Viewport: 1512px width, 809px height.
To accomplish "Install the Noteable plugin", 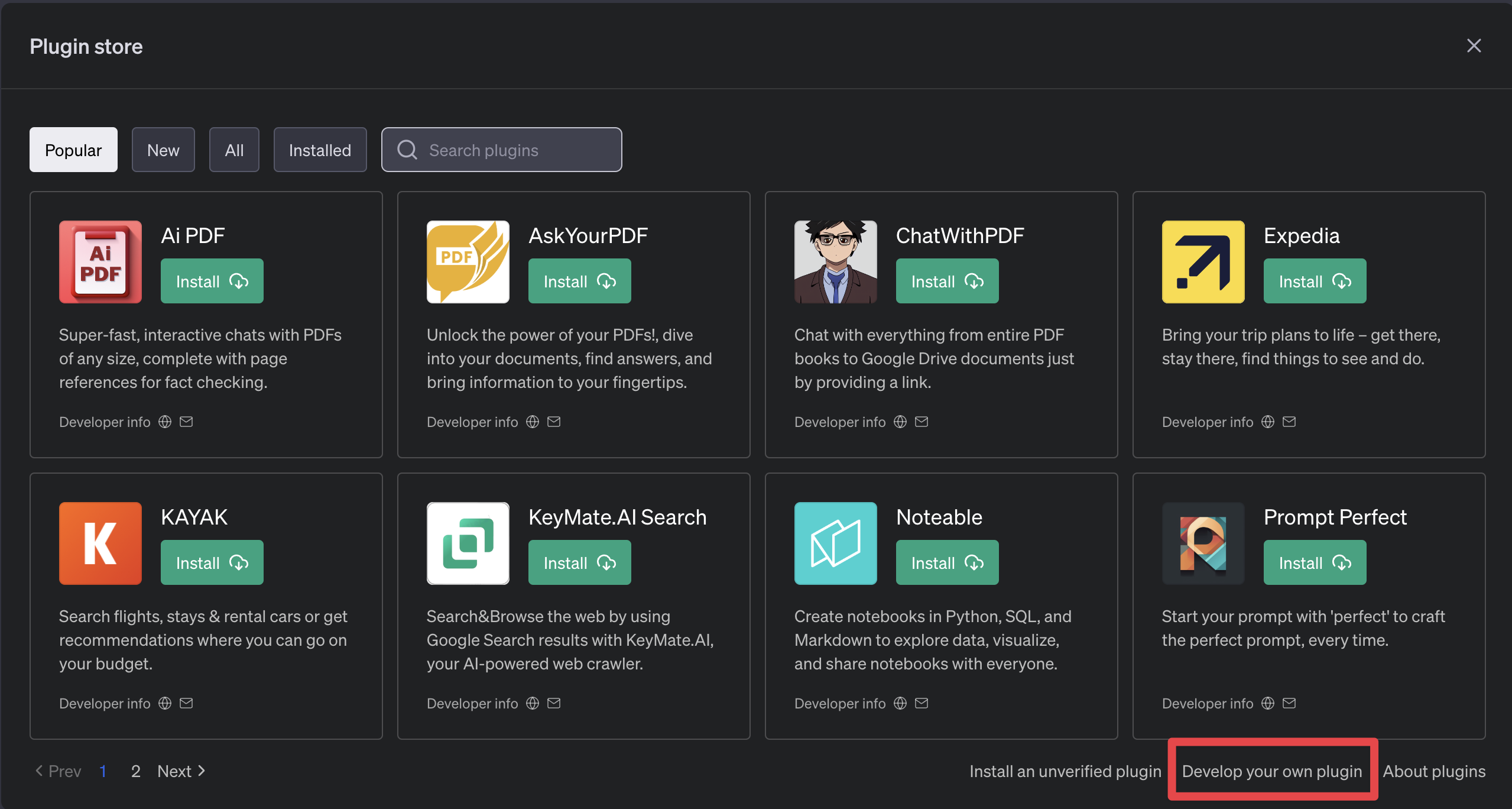I will (946, 562).
